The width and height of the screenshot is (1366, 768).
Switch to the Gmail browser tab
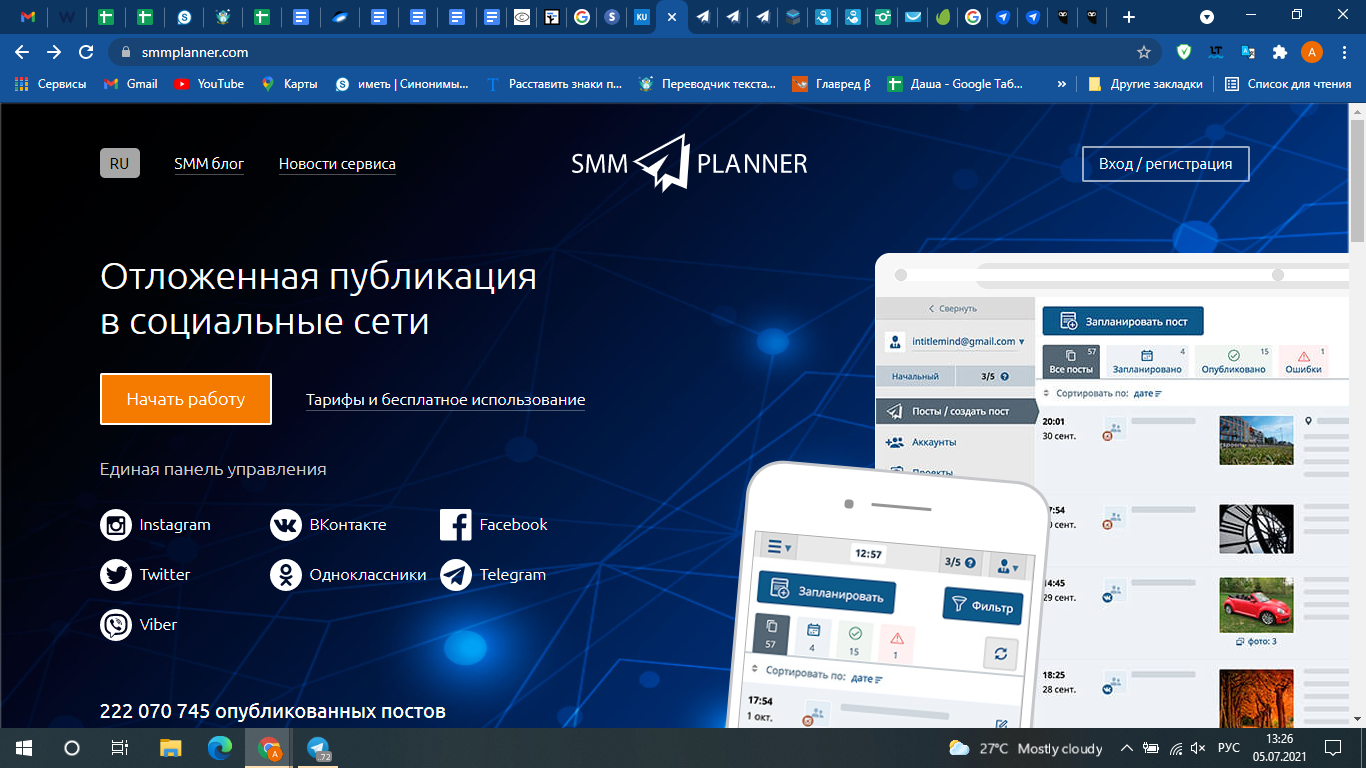pos(28,17)
